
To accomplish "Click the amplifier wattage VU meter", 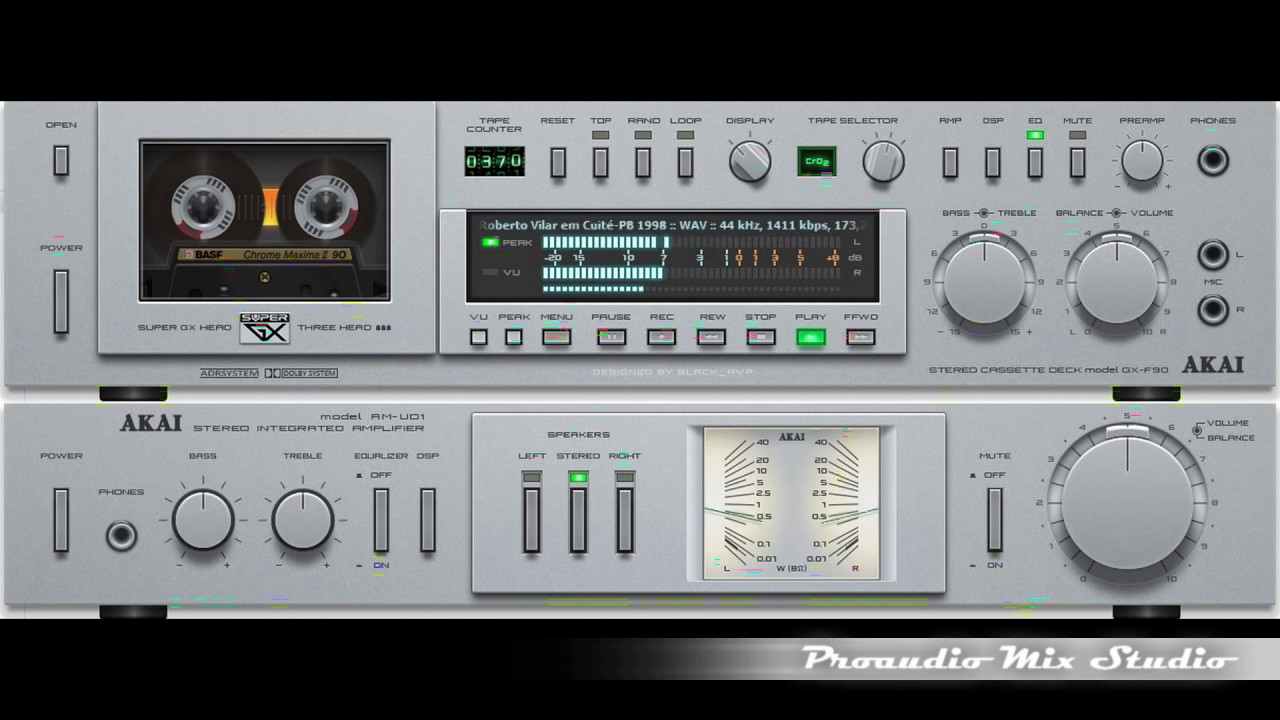I will pos(791,503).
